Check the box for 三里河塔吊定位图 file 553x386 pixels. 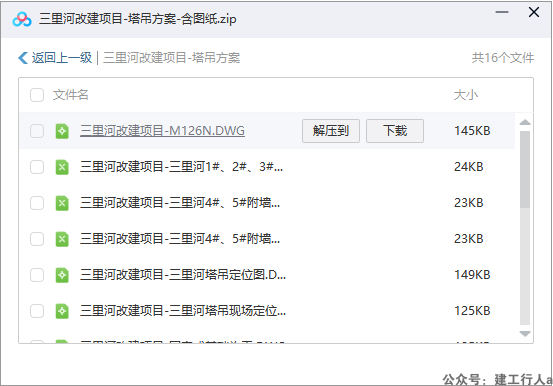pos(37,275)
